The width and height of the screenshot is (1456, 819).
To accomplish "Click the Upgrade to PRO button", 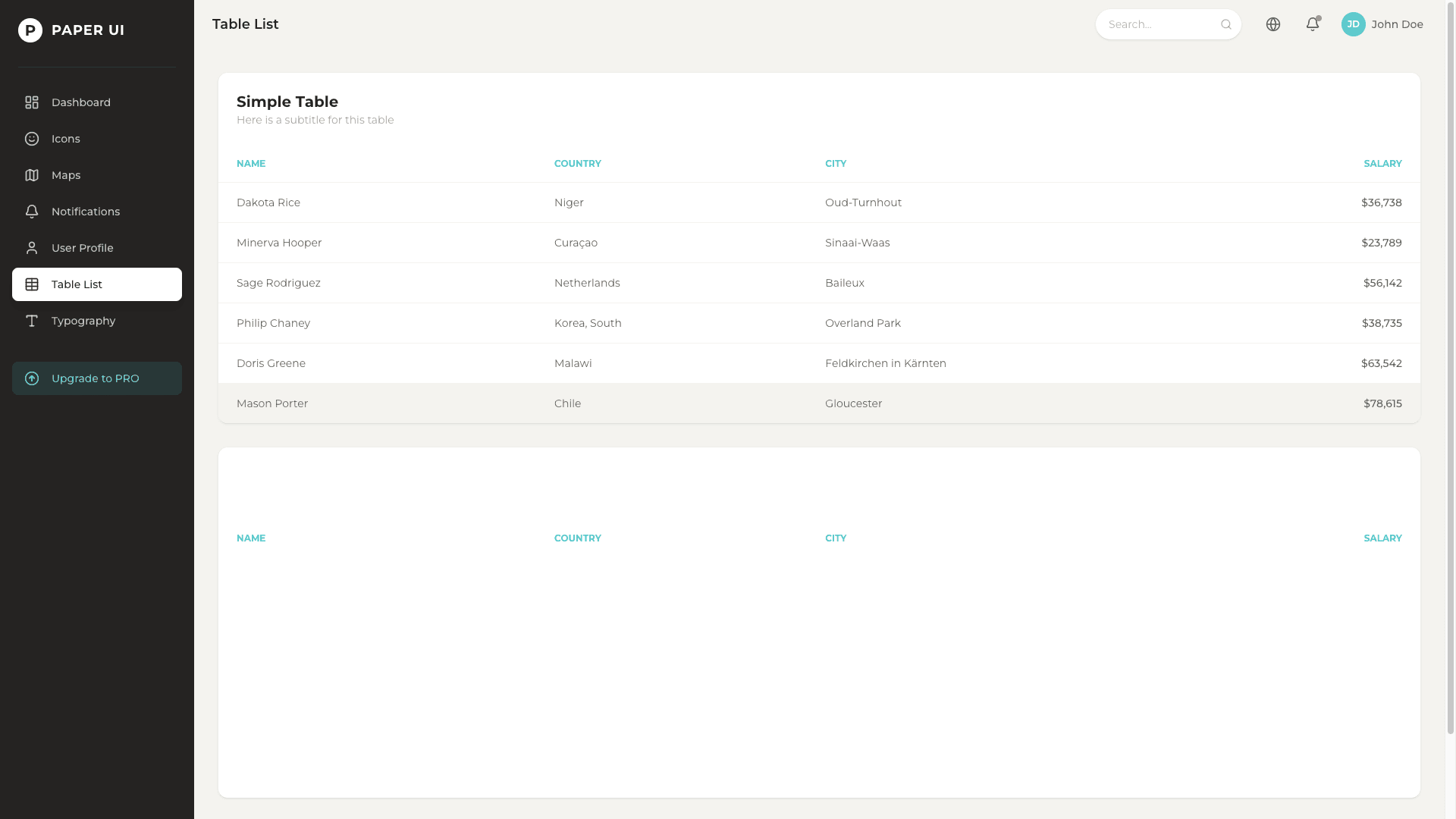I will coord(96,378).
